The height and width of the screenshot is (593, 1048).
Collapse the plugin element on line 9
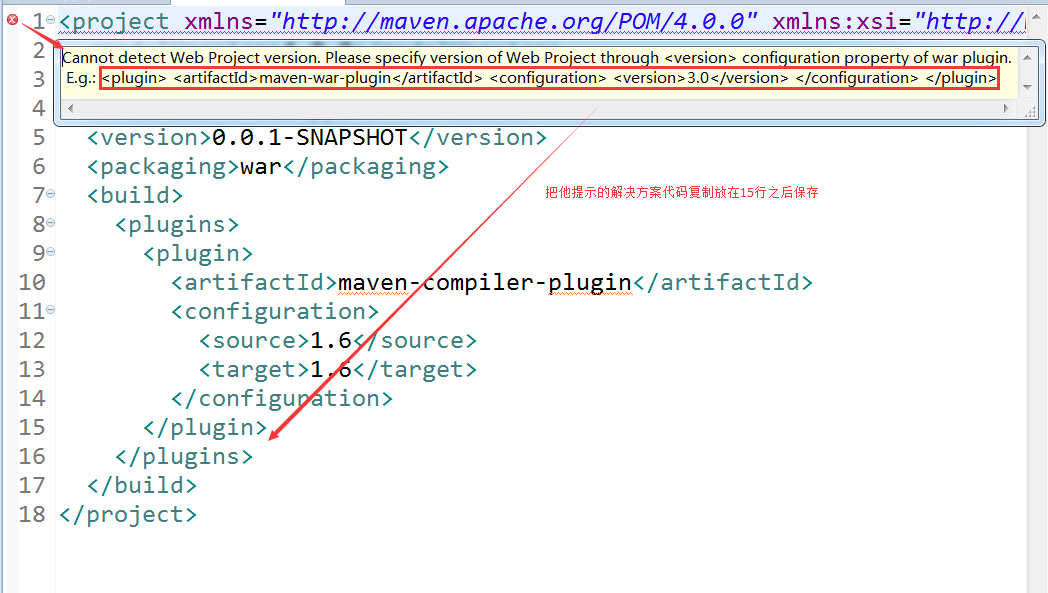[x=52, y=254]
